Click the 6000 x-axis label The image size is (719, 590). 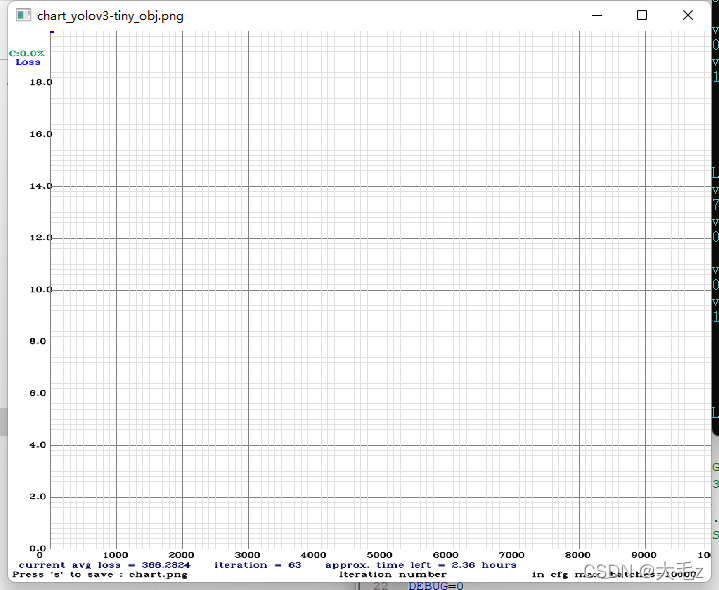[446, 555]
